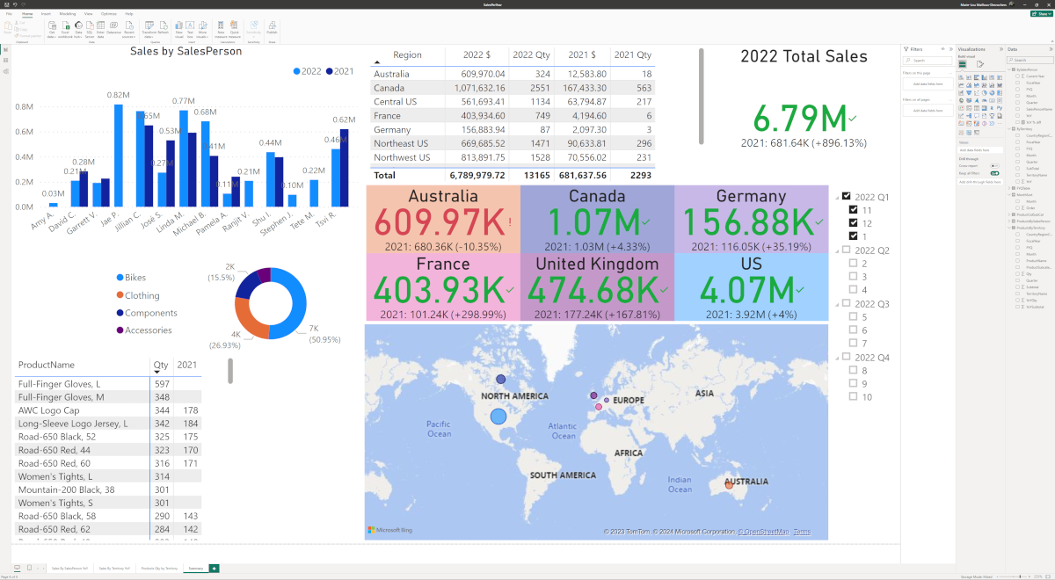The height and width of the screenshot is (580, 1055).
Task: Toggle the Keep all filters switch
Action: click(x=994, y=173)
